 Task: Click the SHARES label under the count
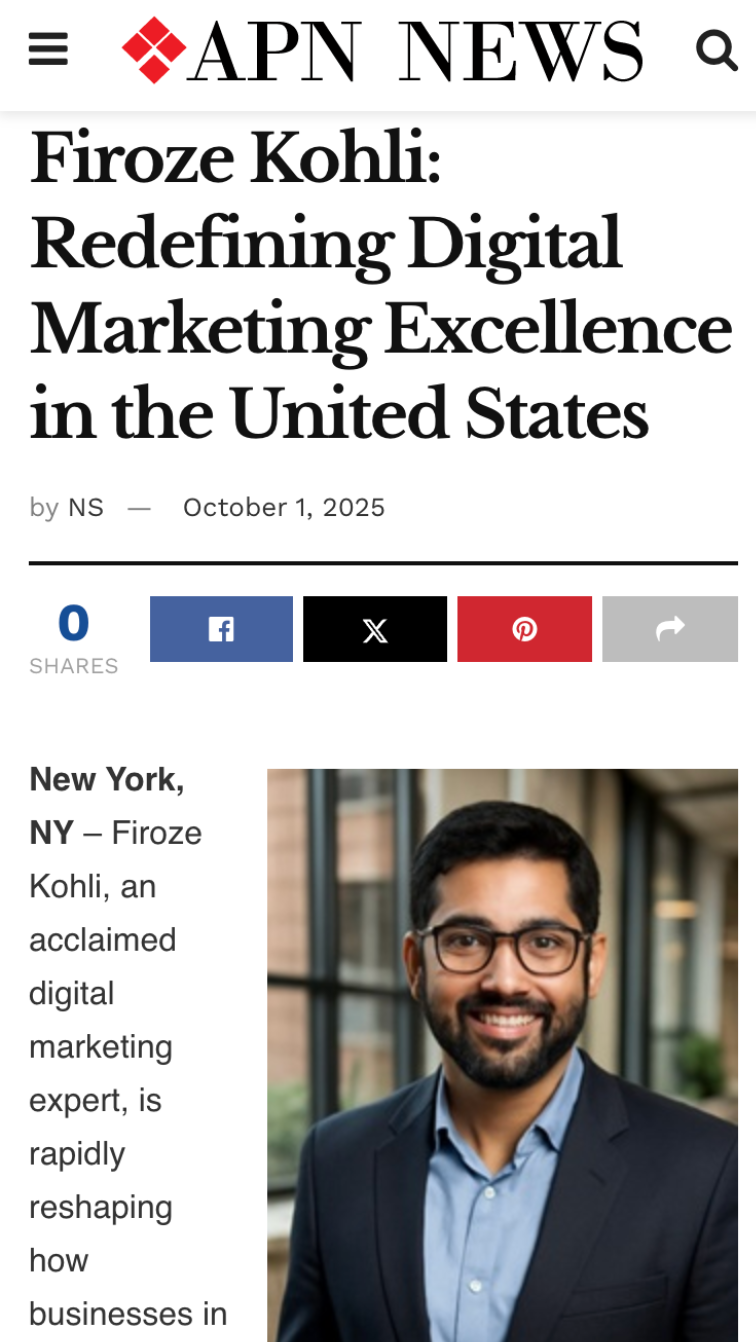73,666
